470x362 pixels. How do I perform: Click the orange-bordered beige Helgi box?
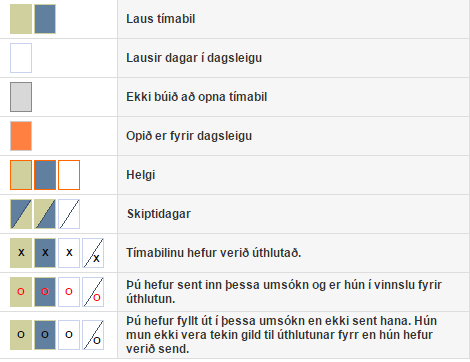(x=21, y=175)
